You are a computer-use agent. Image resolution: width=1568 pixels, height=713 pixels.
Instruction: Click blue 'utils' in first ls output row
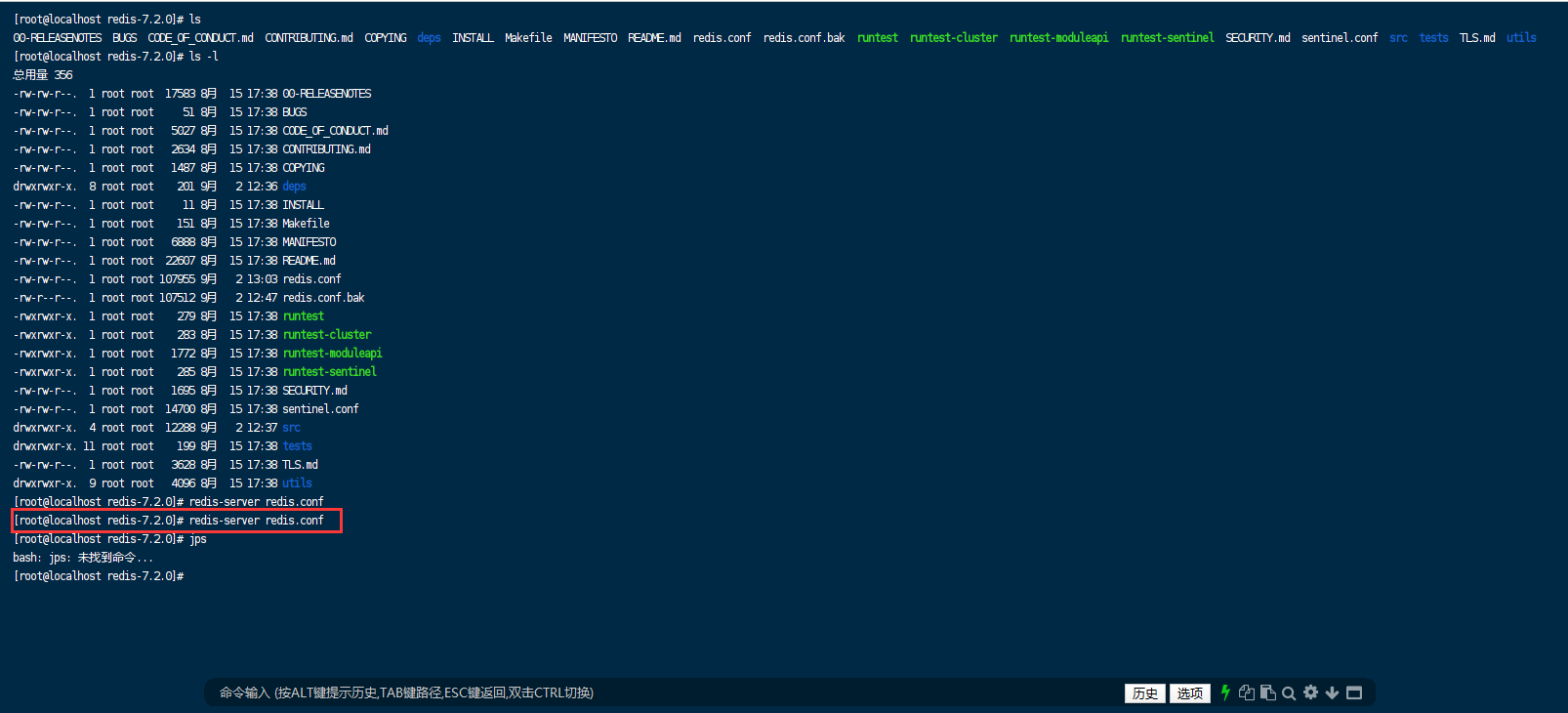pos(1521,38)
